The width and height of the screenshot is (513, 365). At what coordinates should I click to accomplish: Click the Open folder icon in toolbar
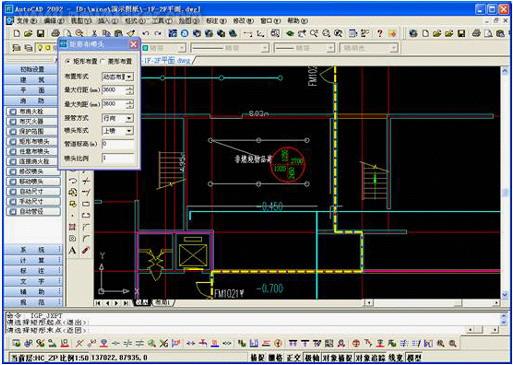tap(28, 33)
